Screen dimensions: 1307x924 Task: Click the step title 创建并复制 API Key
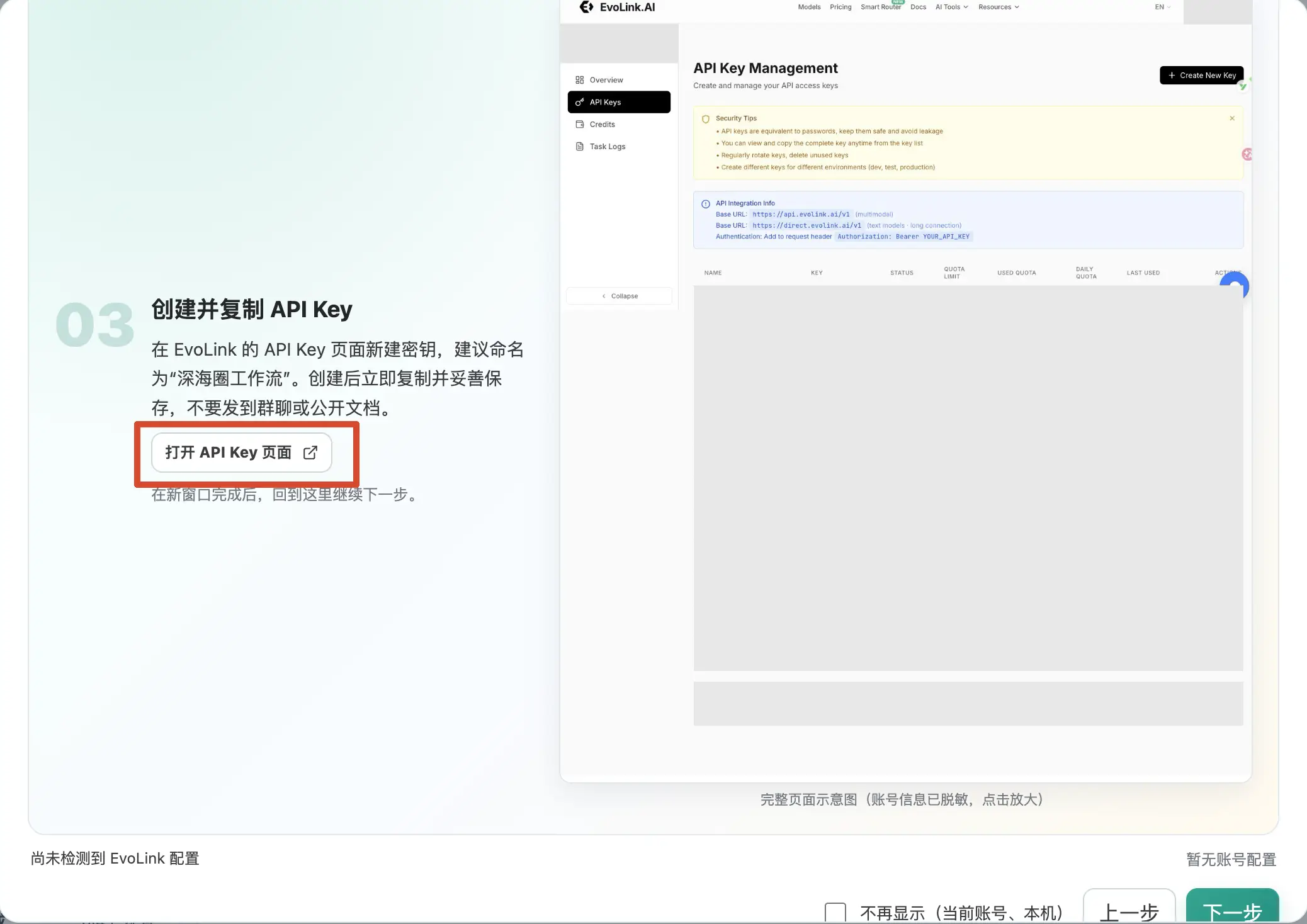(x=252, y=310)
